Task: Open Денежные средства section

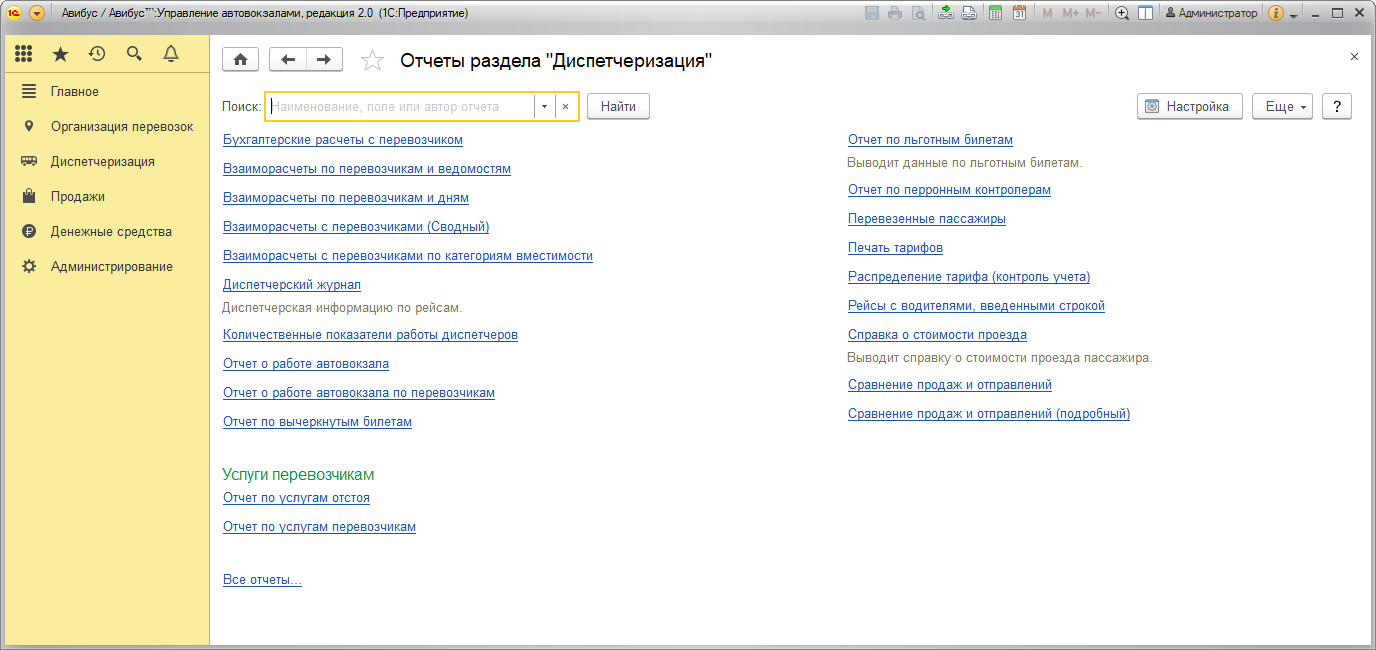Action: (x=111, y=231)
